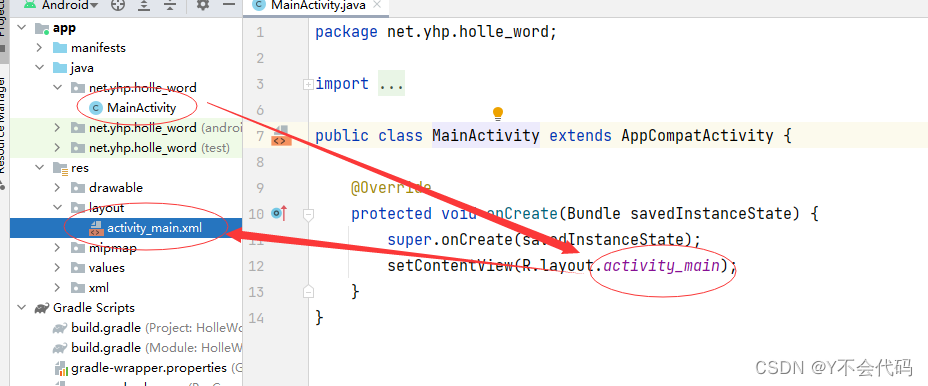Click the override method gutter icon on line 10
Viewport: 928px width, 386px height.
click(x=279, y=212)
